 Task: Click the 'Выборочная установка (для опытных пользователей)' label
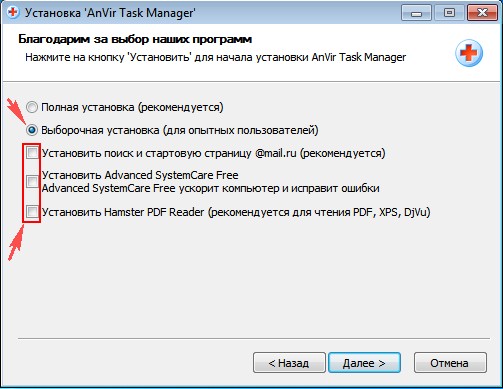tap(180, 130)
